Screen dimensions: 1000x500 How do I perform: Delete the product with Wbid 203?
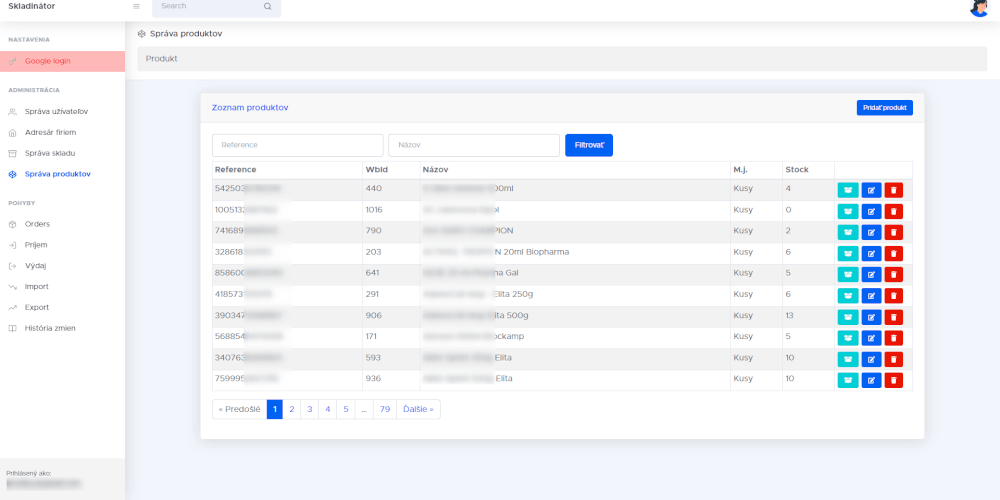point(893,253)
